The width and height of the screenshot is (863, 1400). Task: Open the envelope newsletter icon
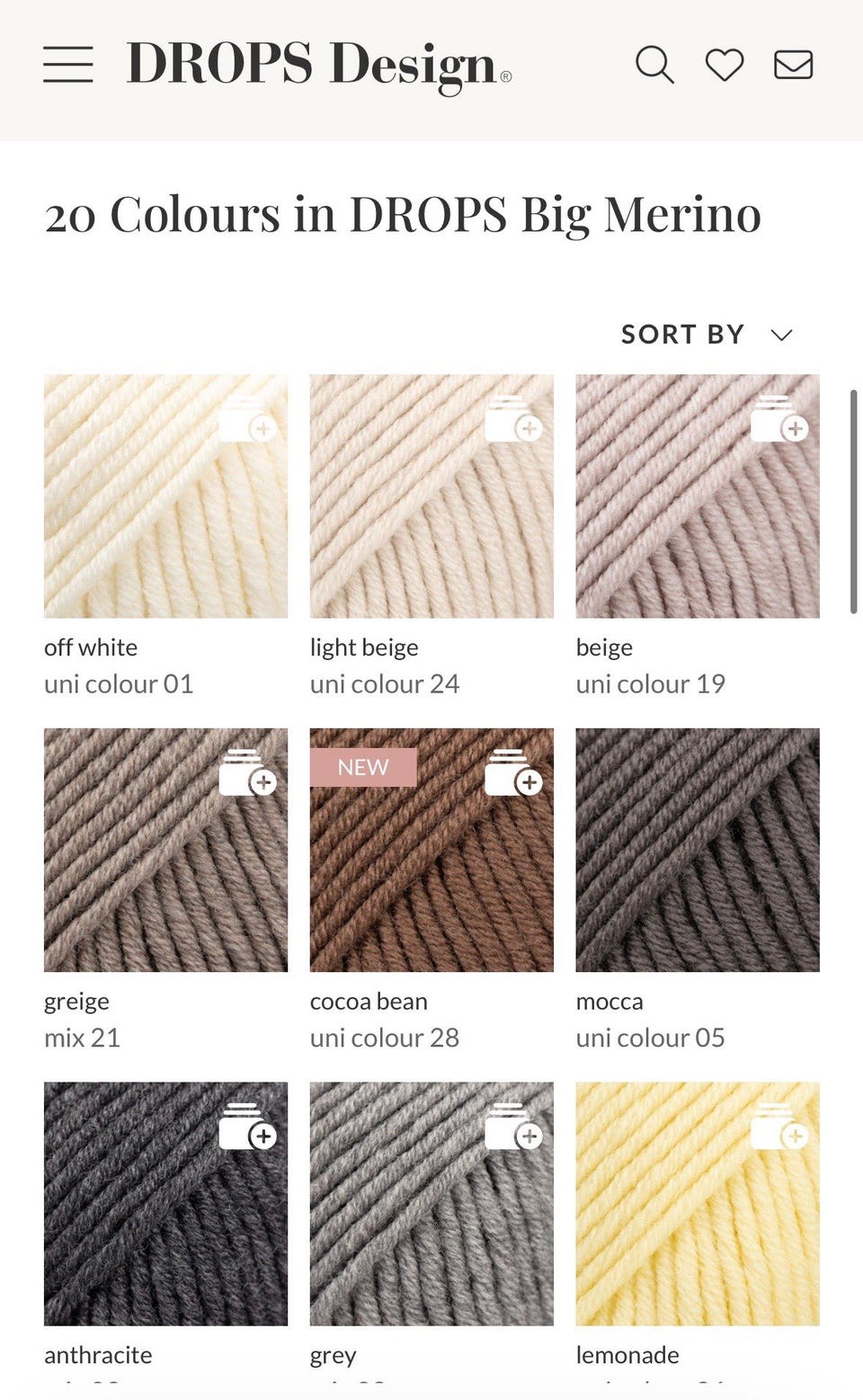tap(794, 65)
